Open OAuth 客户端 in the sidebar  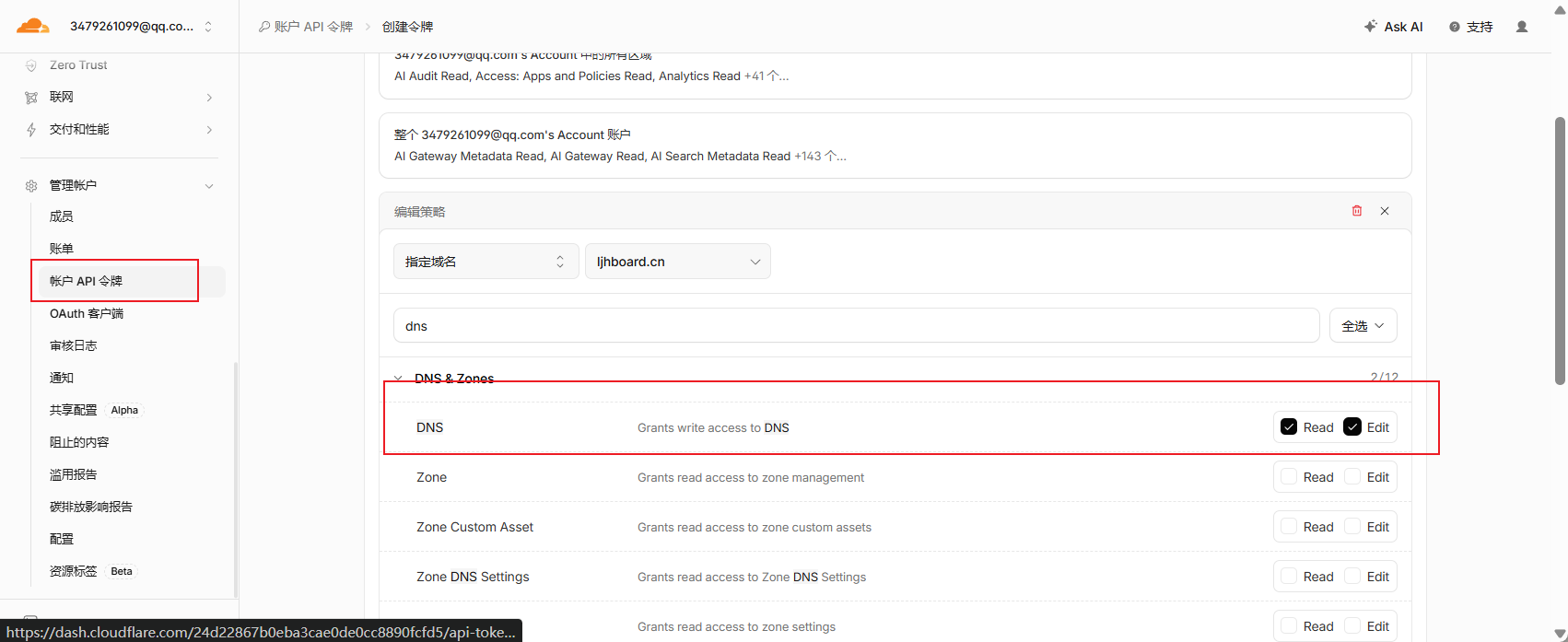(x=87, y=313)
